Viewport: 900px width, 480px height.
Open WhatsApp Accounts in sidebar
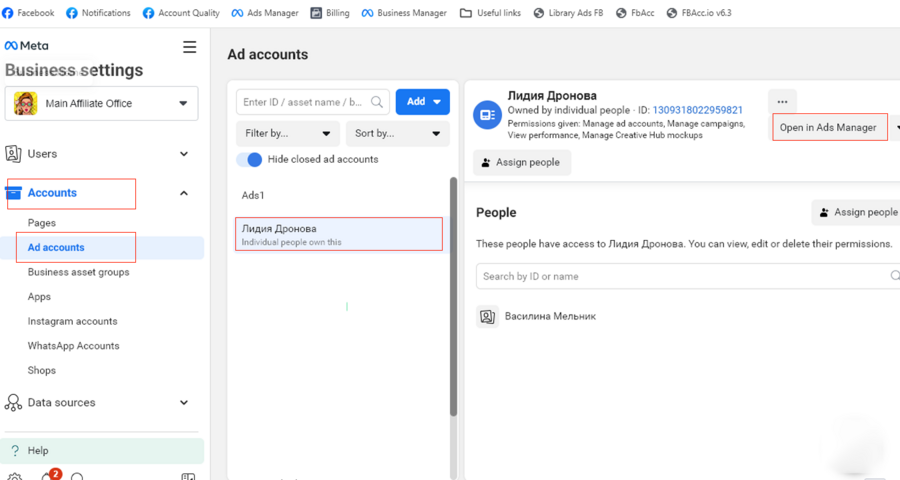click(x=73, y=346)
